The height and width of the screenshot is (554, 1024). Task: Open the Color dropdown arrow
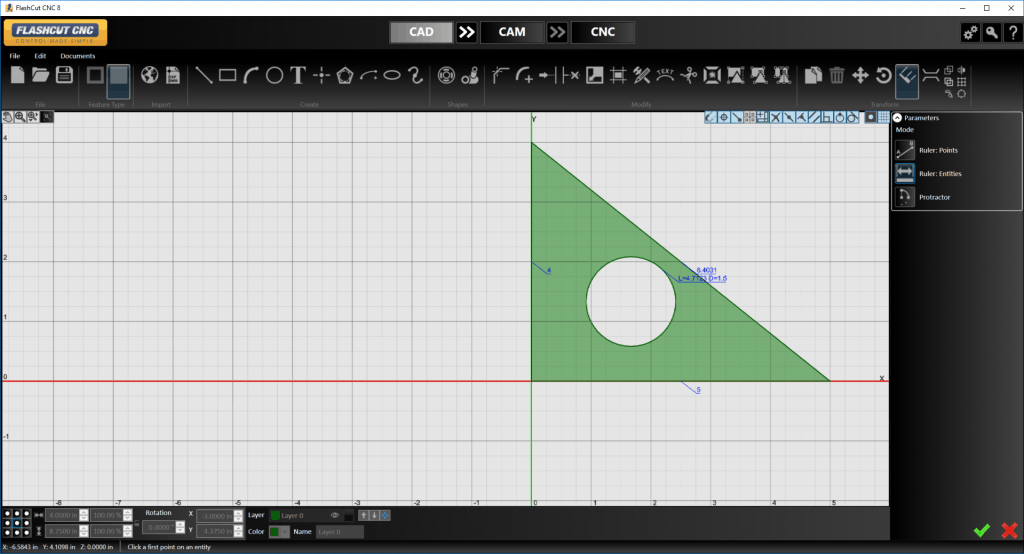tap(286, 532)
